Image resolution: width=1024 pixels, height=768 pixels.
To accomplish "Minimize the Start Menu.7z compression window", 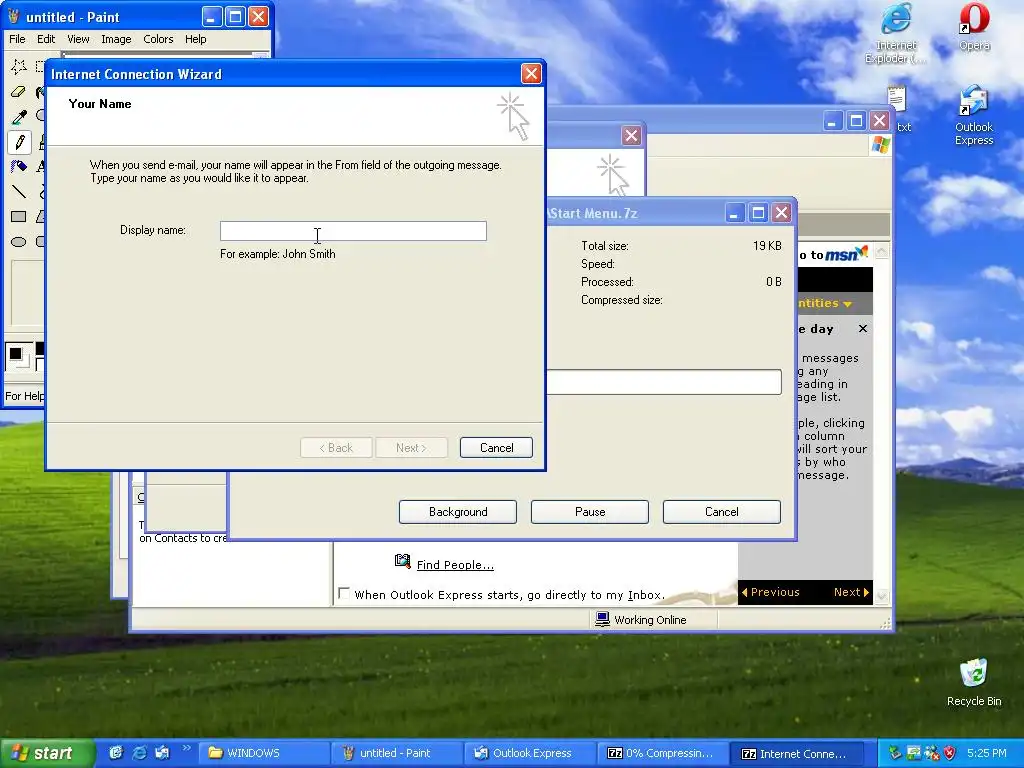I will tap(735, 213).
